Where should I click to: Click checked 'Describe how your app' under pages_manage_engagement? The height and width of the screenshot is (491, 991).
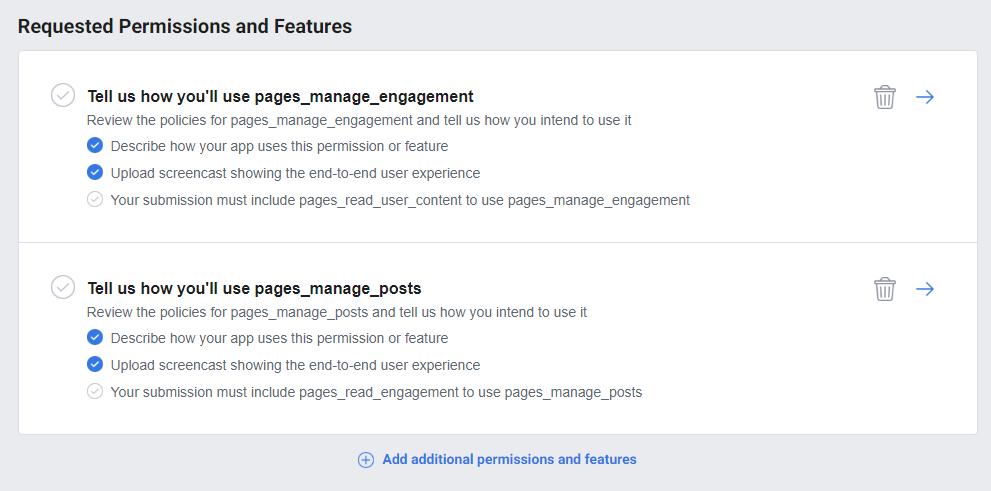point(95,145)
